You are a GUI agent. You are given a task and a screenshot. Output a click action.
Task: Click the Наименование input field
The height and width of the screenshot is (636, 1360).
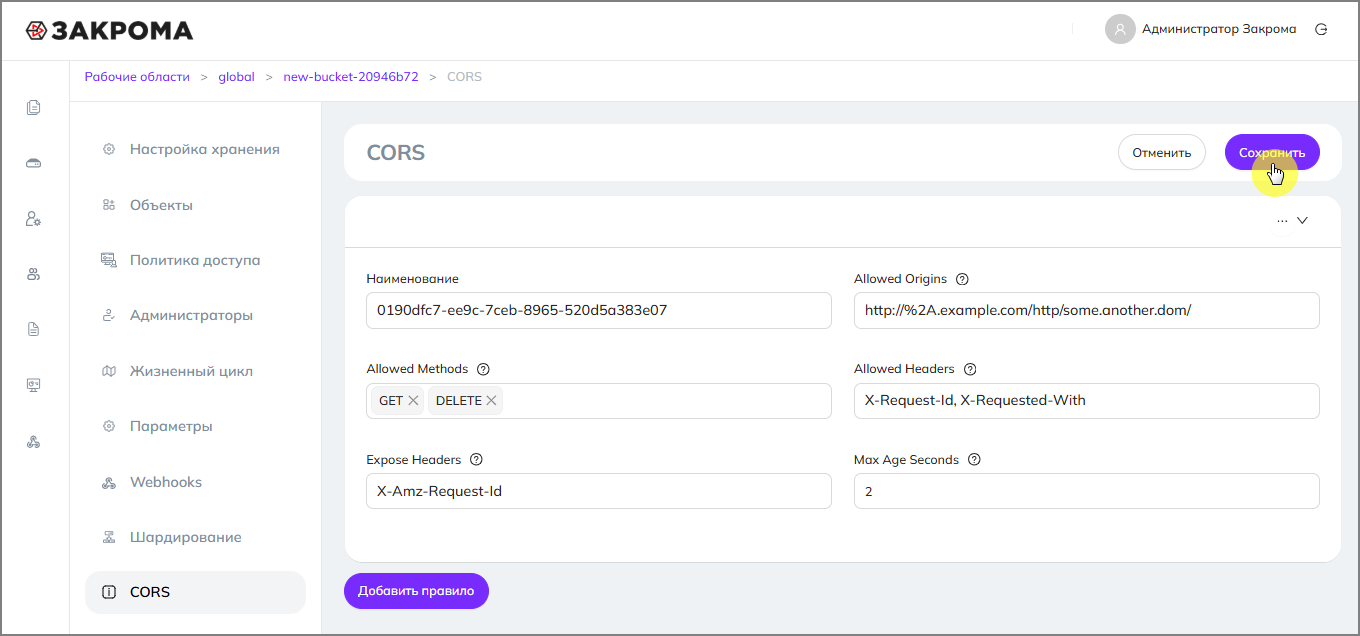[599, 310]
